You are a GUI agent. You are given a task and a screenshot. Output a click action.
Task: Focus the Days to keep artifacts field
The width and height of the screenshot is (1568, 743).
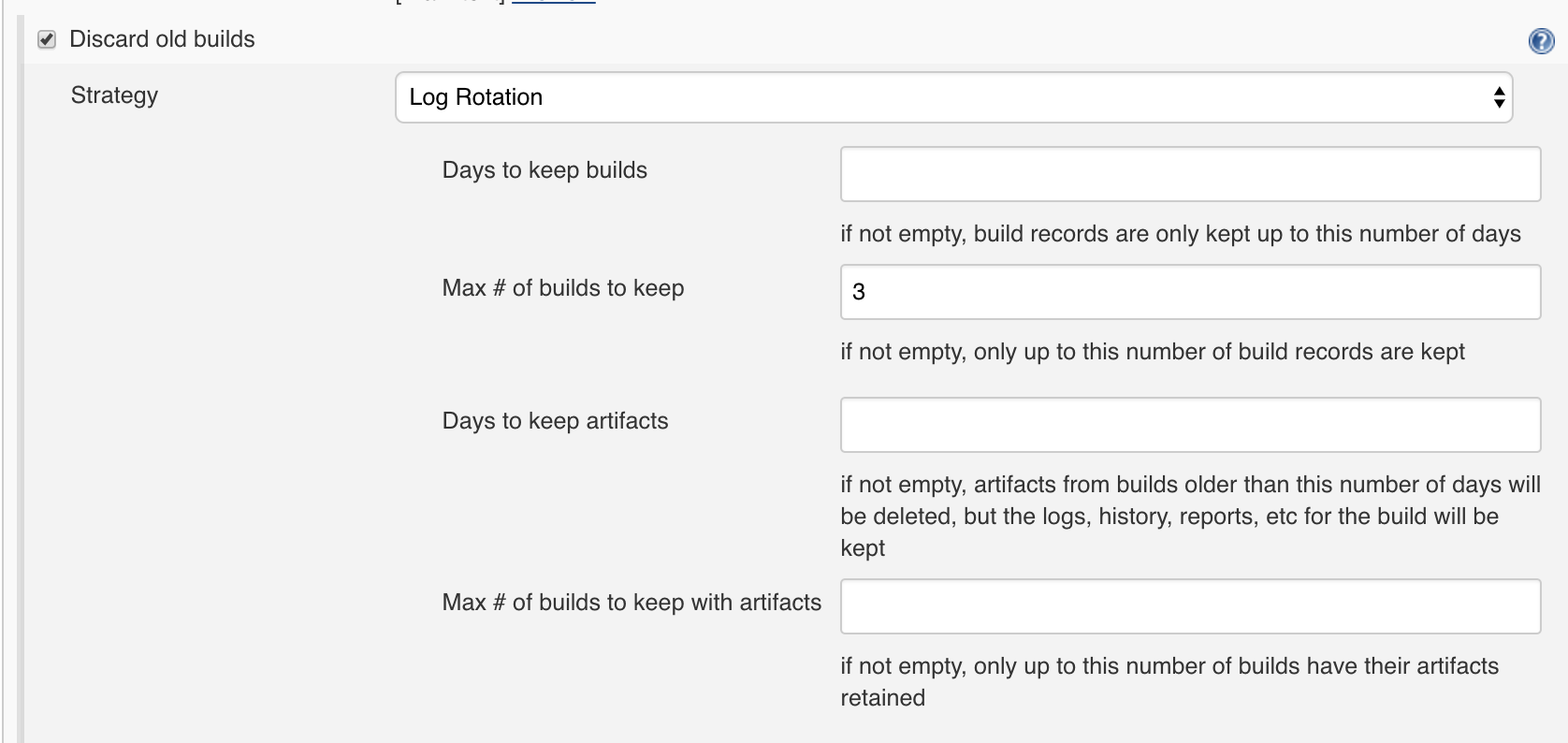tap(1190, 425)
